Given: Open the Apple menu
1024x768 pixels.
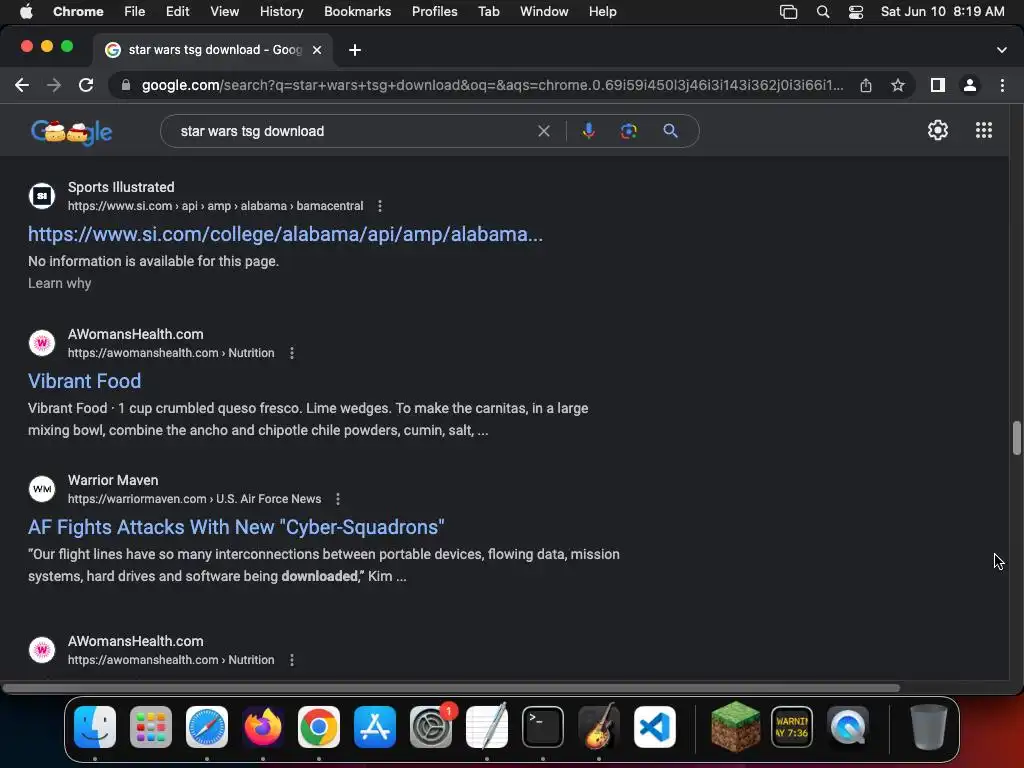Looking at the screenshot, I should pyautogui.click(x=26, y=12).
